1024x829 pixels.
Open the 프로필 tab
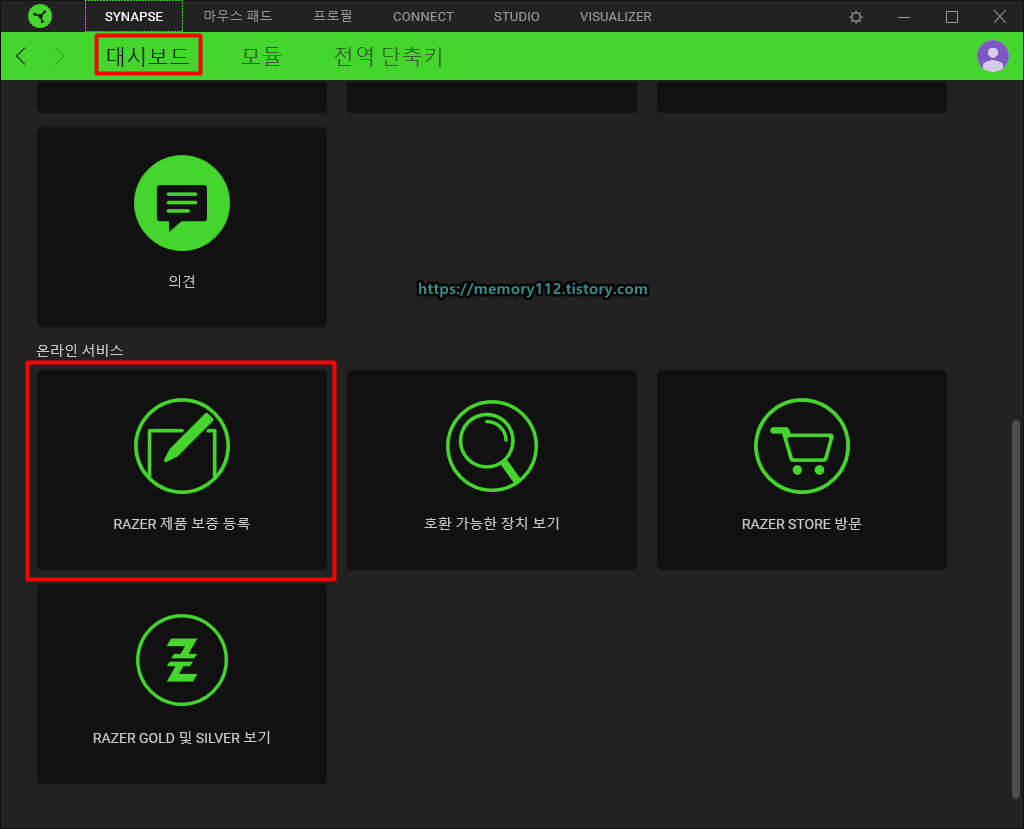pyautogui.click(x=333, y=16)
